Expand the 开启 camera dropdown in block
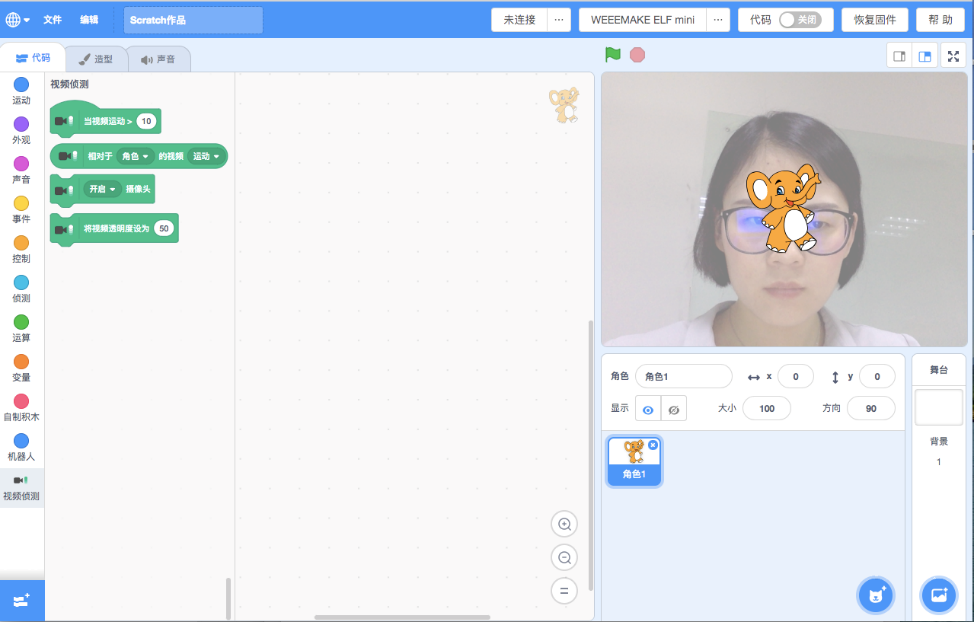974x622 pixels. pos(104,189)
